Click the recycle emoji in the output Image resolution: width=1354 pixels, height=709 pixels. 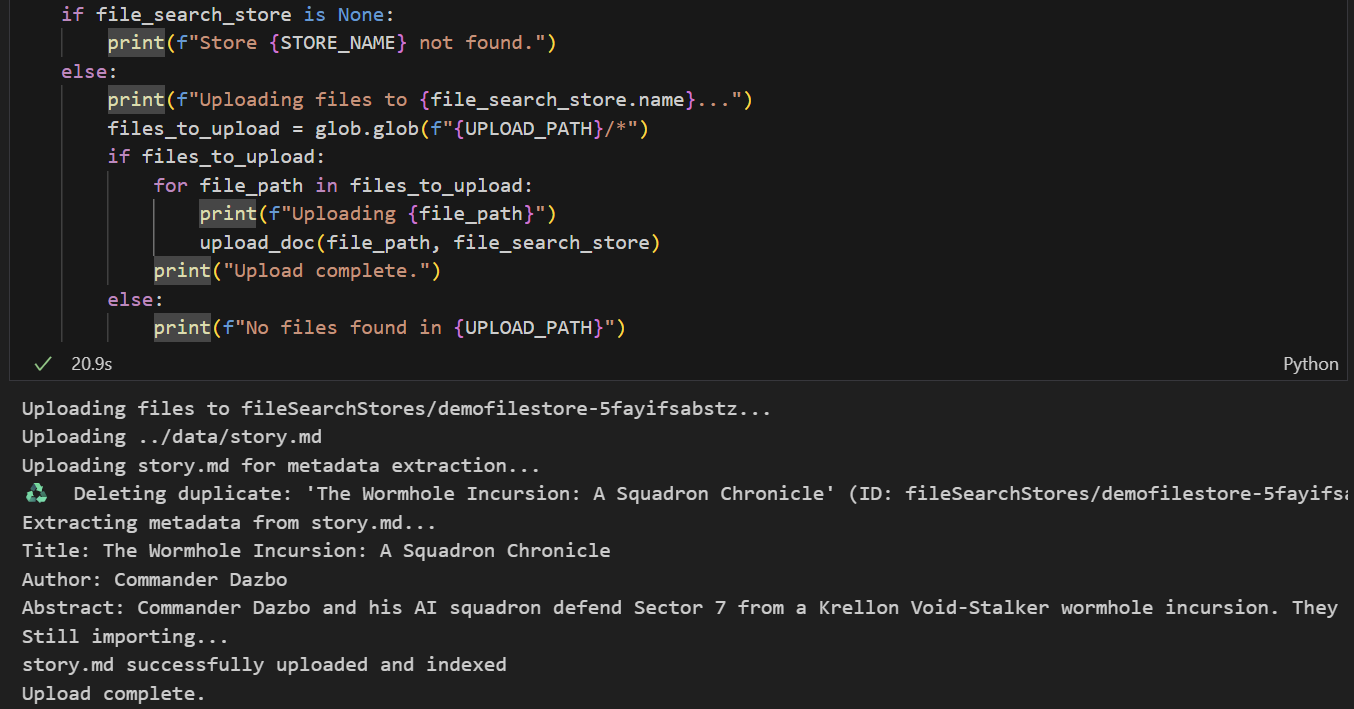(x=36, y=493)
